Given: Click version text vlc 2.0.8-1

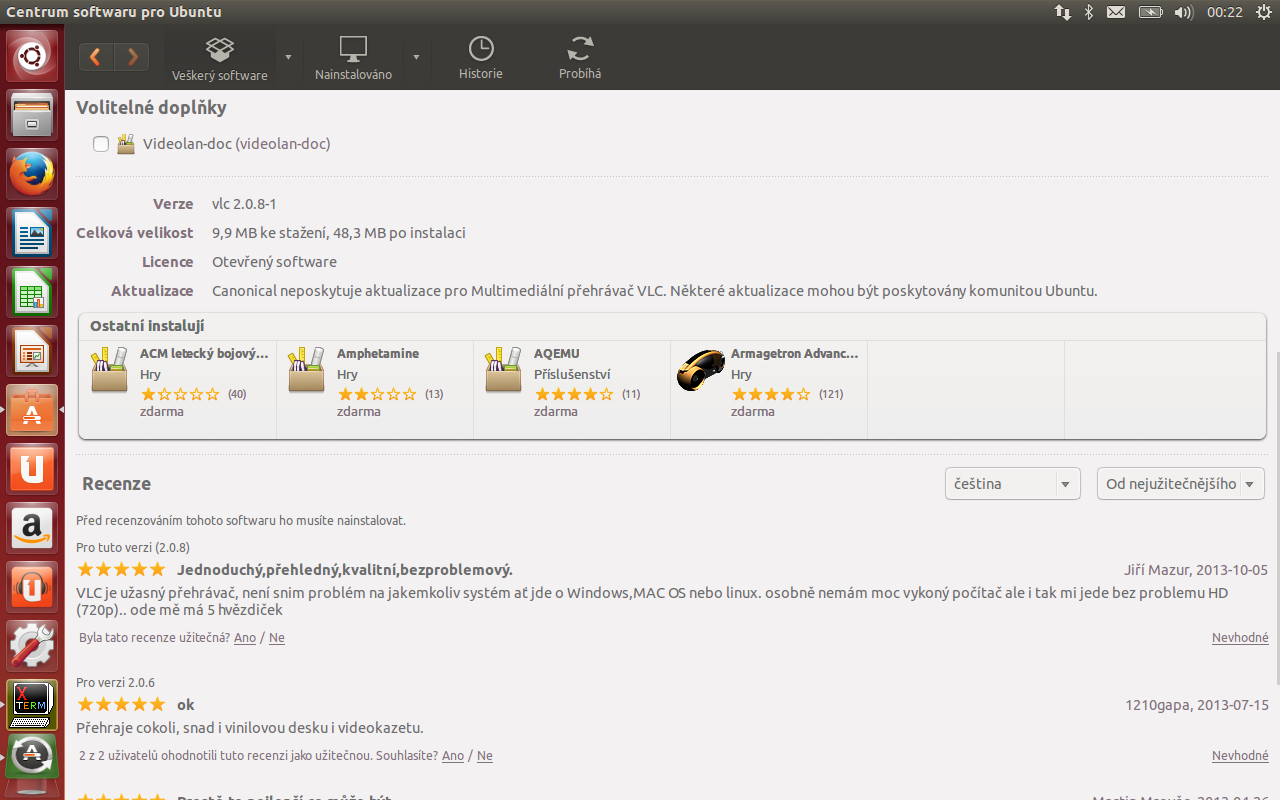Looking at the screenshot, I should tap(244, 204).
